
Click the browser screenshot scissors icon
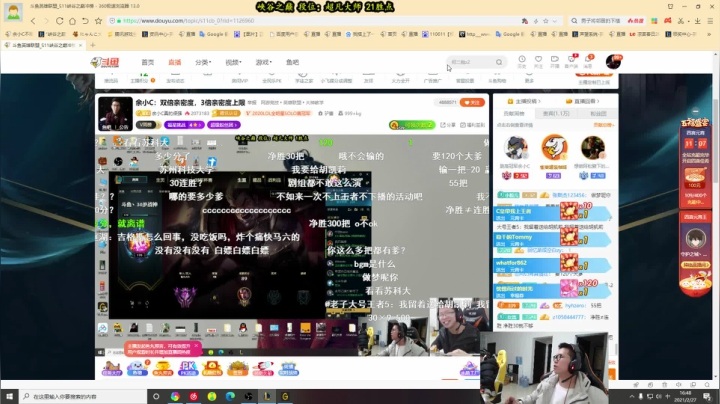(x=681, y=21)
